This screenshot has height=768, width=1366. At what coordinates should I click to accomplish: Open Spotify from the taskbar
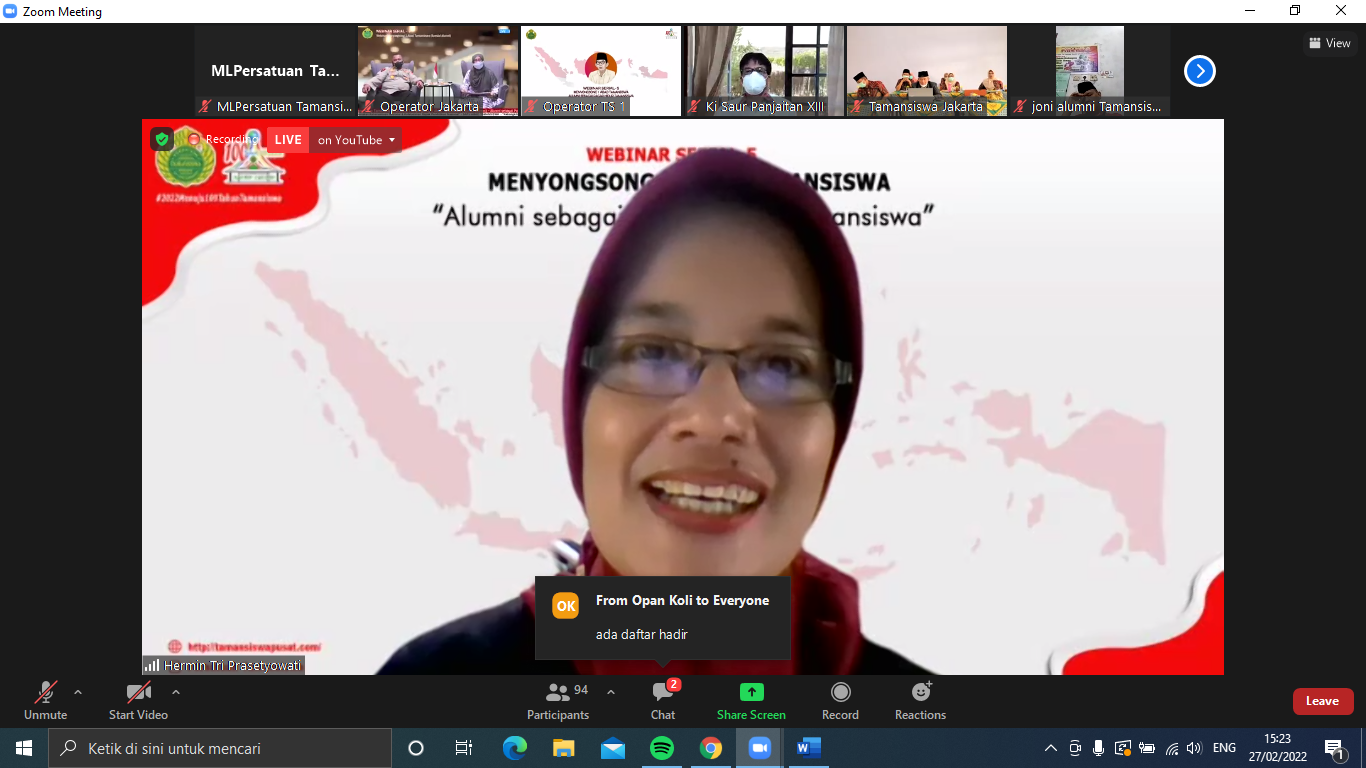point(661,748)
